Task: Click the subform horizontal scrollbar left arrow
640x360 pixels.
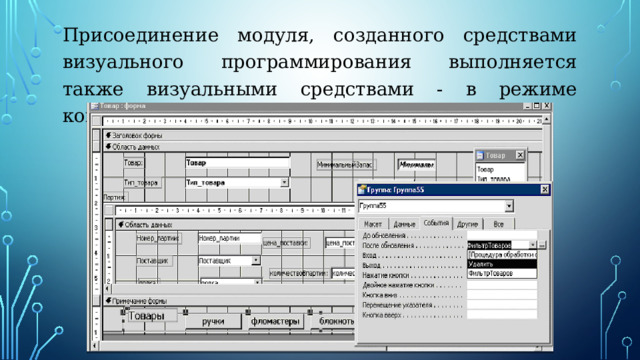Action: (107, 288)
